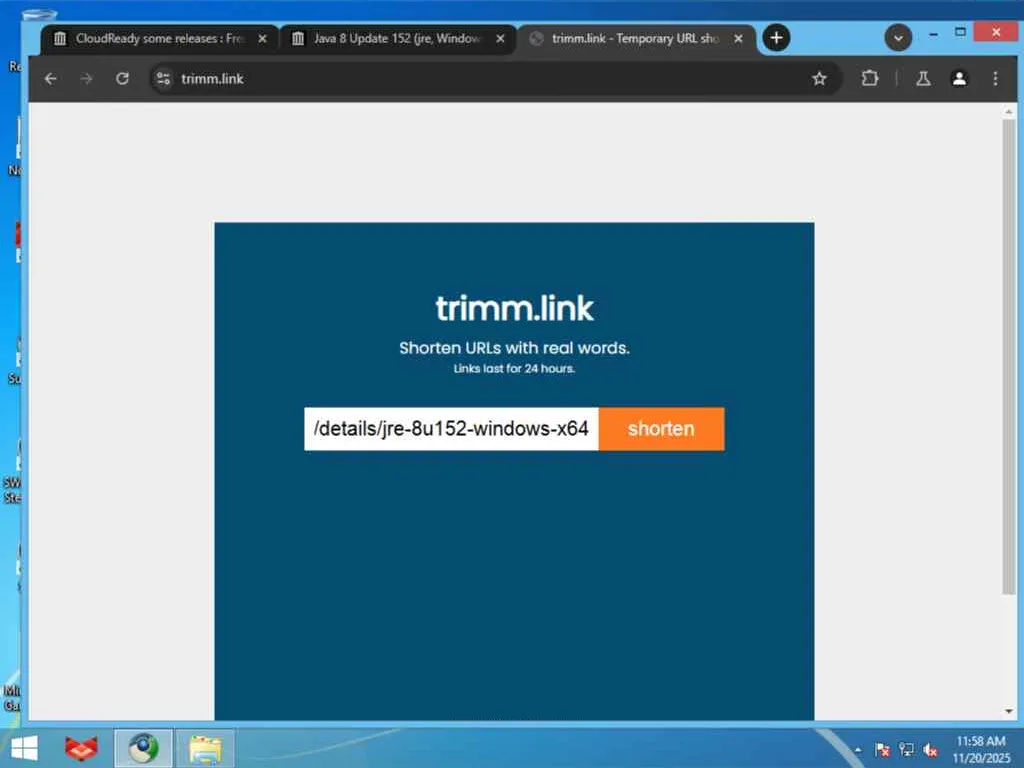Screen dimensions: 1024x768
Task: Click the scrollbar down arrow
Action: pos(1009,711)
